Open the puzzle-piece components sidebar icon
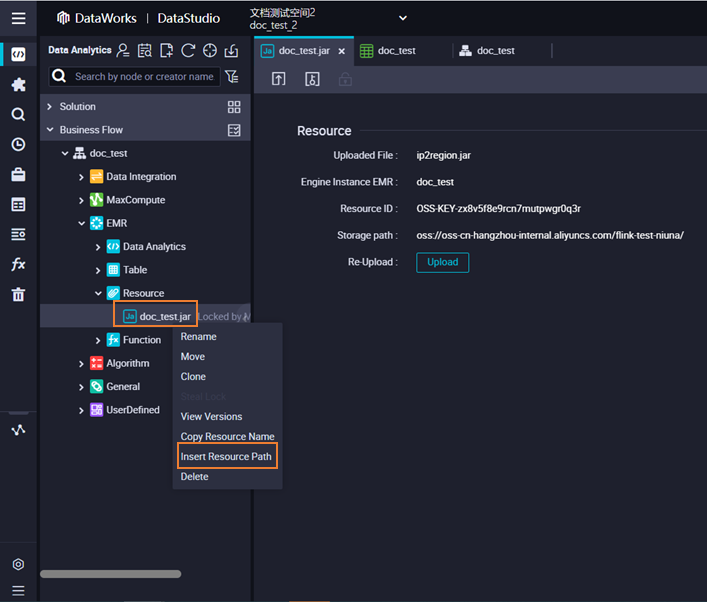The image size is (707, 602). pyautogui.click(x=18, y=84)
